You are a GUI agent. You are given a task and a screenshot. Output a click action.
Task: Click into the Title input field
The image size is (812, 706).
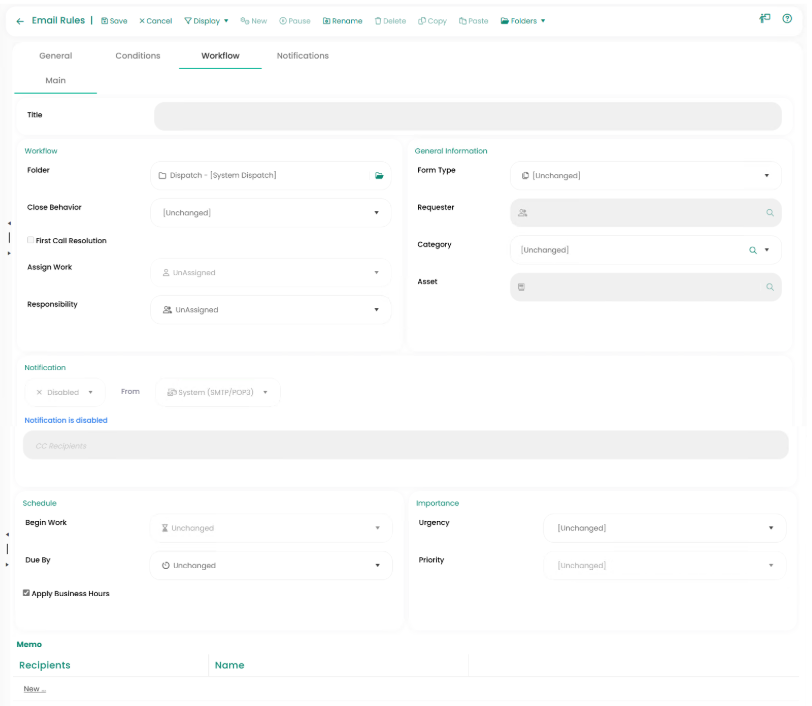tap(467, 116)
